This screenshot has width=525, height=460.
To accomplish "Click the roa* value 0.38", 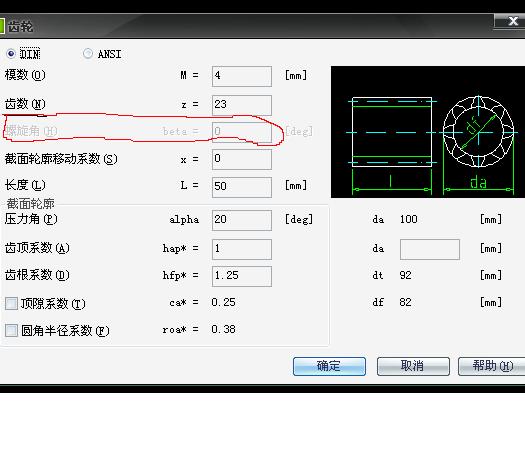I will tap(223, 329).
